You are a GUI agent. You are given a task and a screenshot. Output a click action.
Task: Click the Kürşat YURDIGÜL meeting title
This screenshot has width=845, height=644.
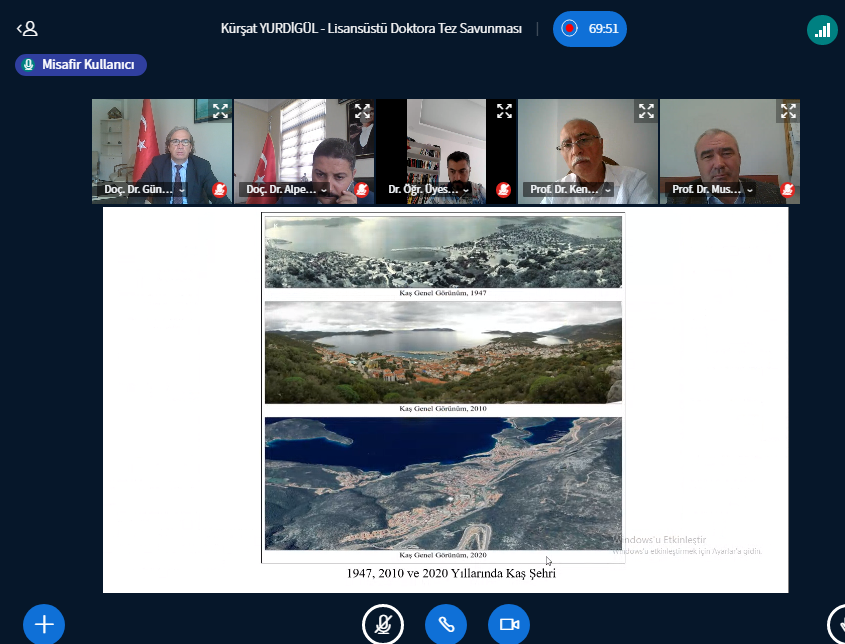[x=371, y=29]
